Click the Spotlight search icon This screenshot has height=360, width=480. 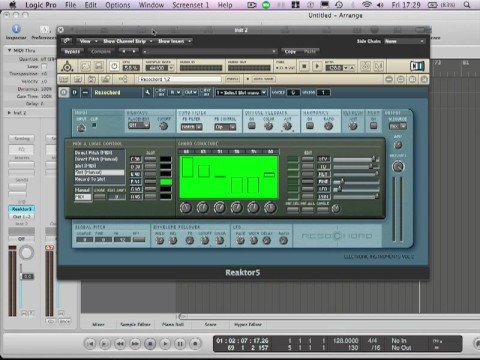pyautogui.click(x=467, y=5)
